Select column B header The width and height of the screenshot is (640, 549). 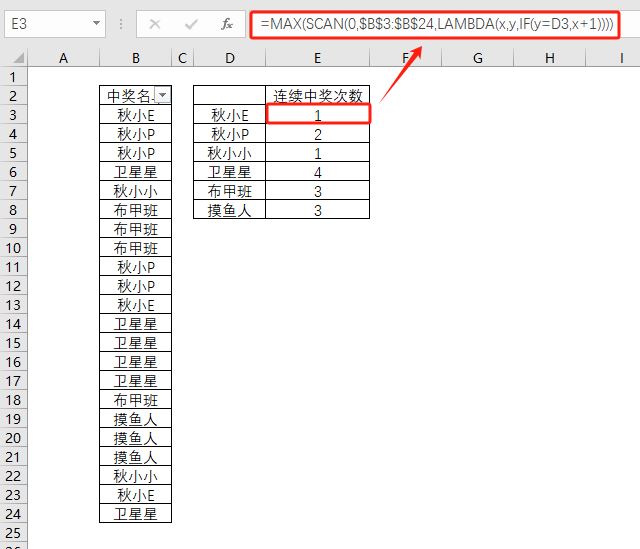coord(136,58)
